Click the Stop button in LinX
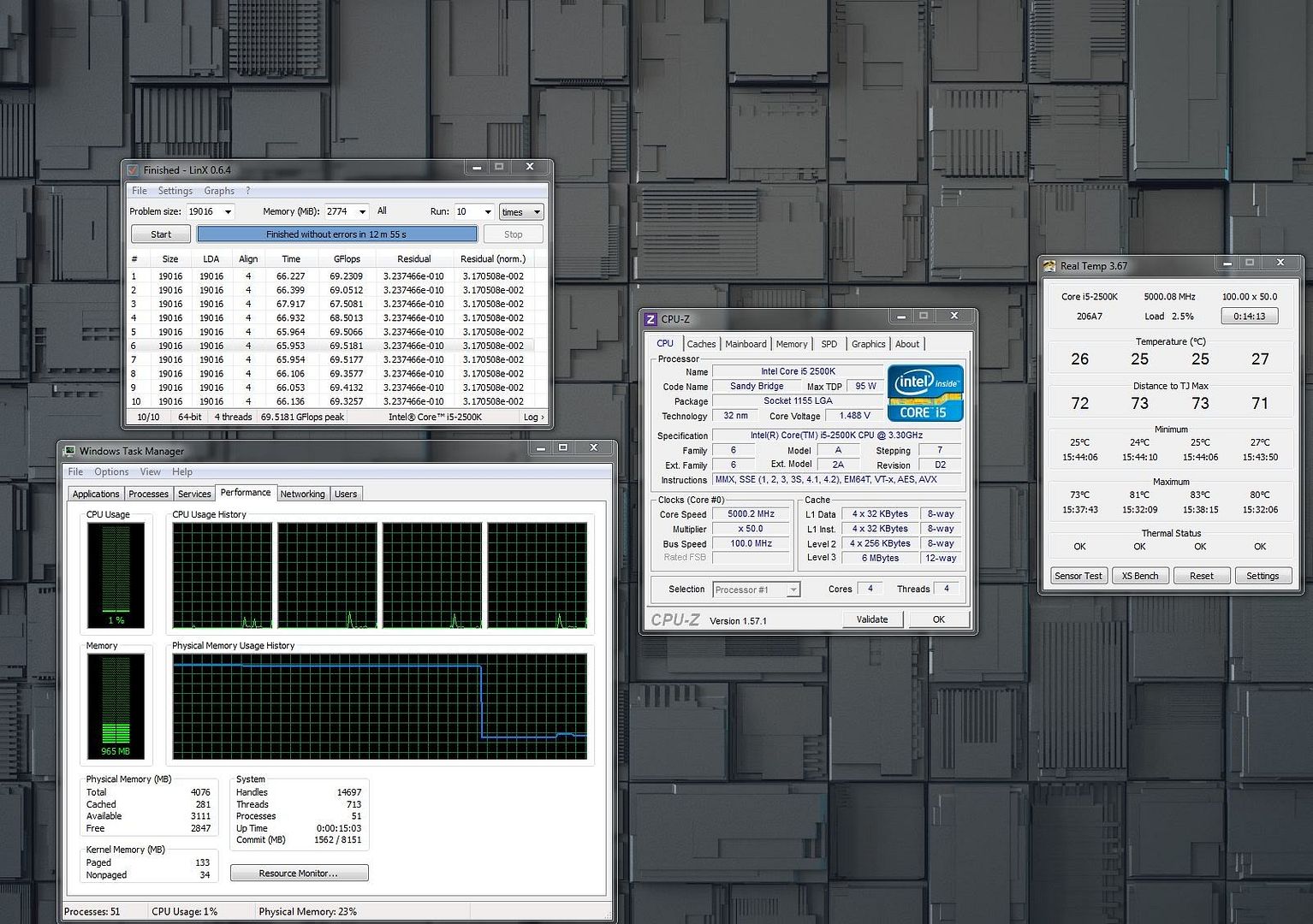This screenshot has width=1313, height=924. coord(513,234)
